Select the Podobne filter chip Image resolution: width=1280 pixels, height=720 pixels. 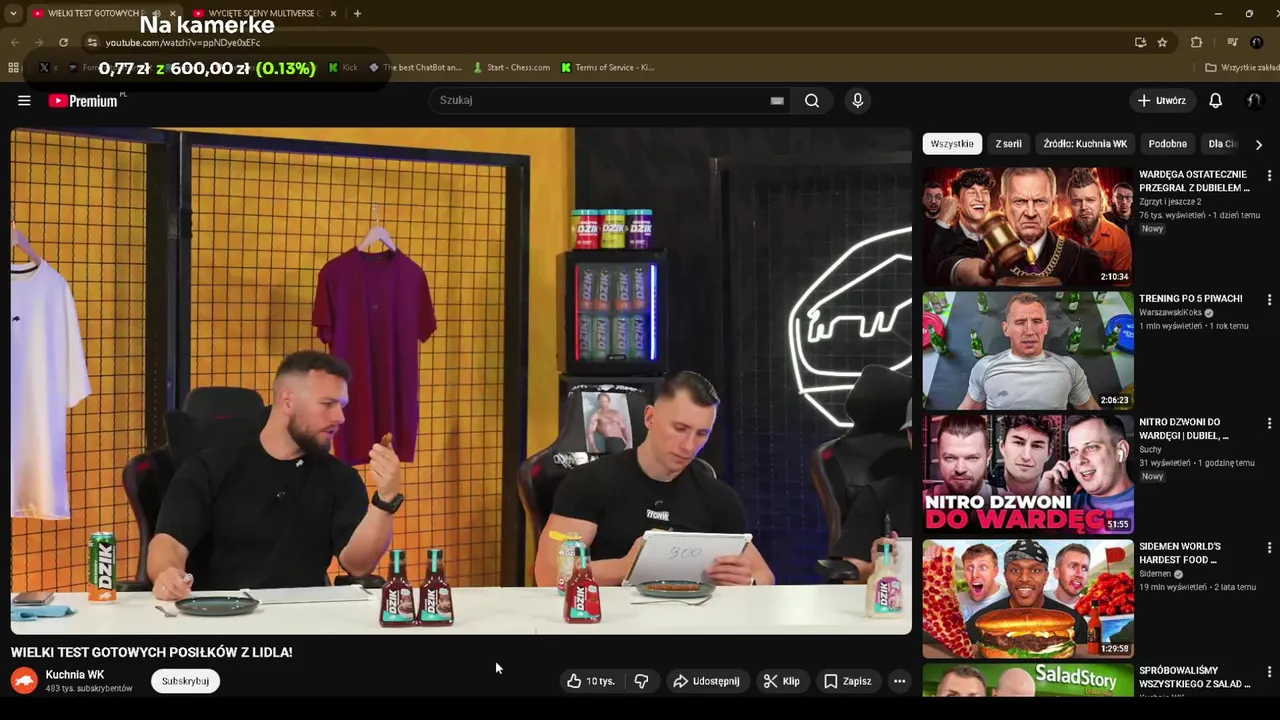tap(1167, 144)
